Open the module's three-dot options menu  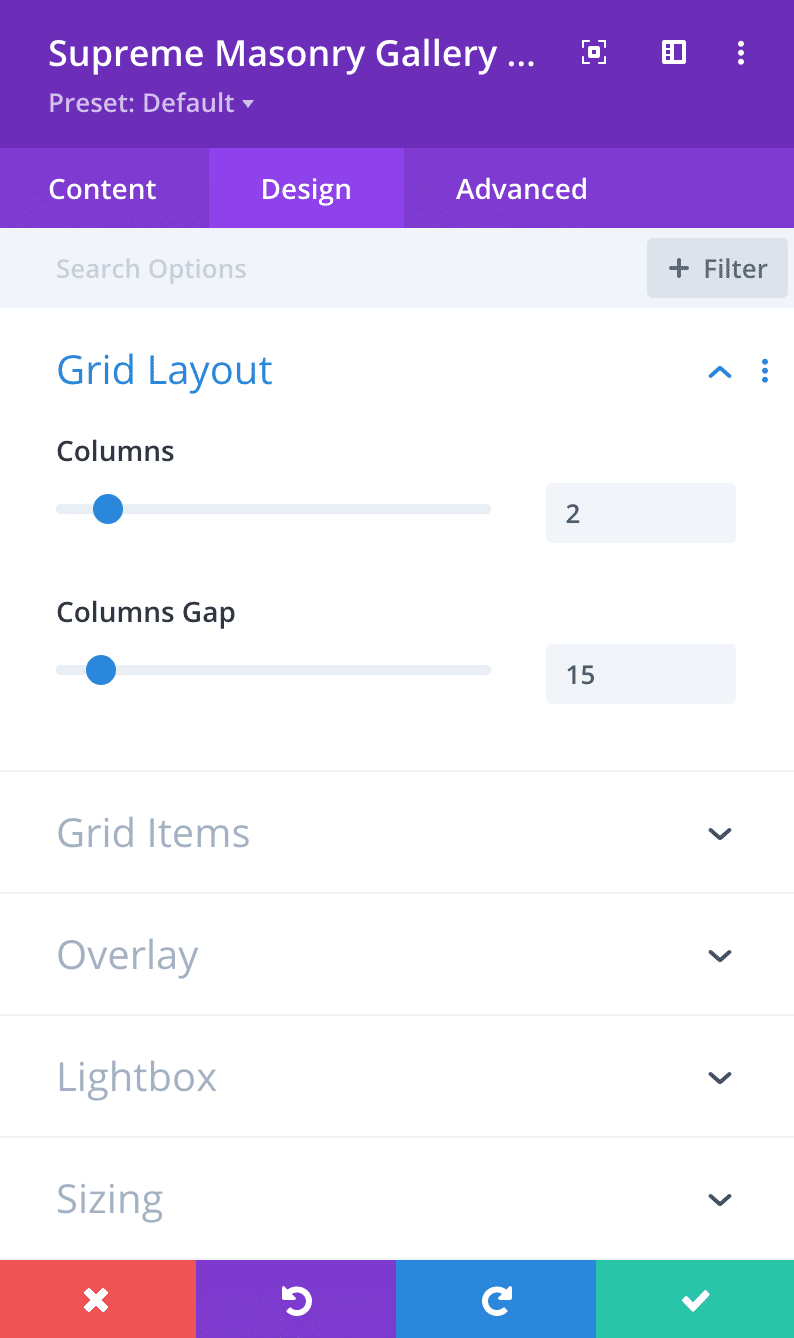tap(740, 53)
